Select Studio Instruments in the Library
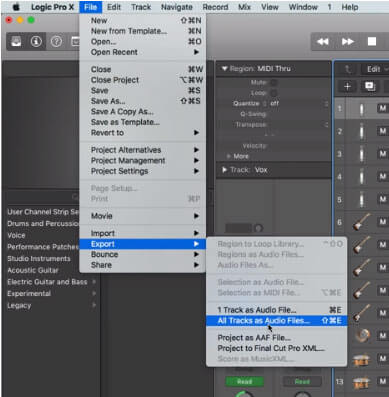This screenshot has height=397, width=389. tap(39, 259)
